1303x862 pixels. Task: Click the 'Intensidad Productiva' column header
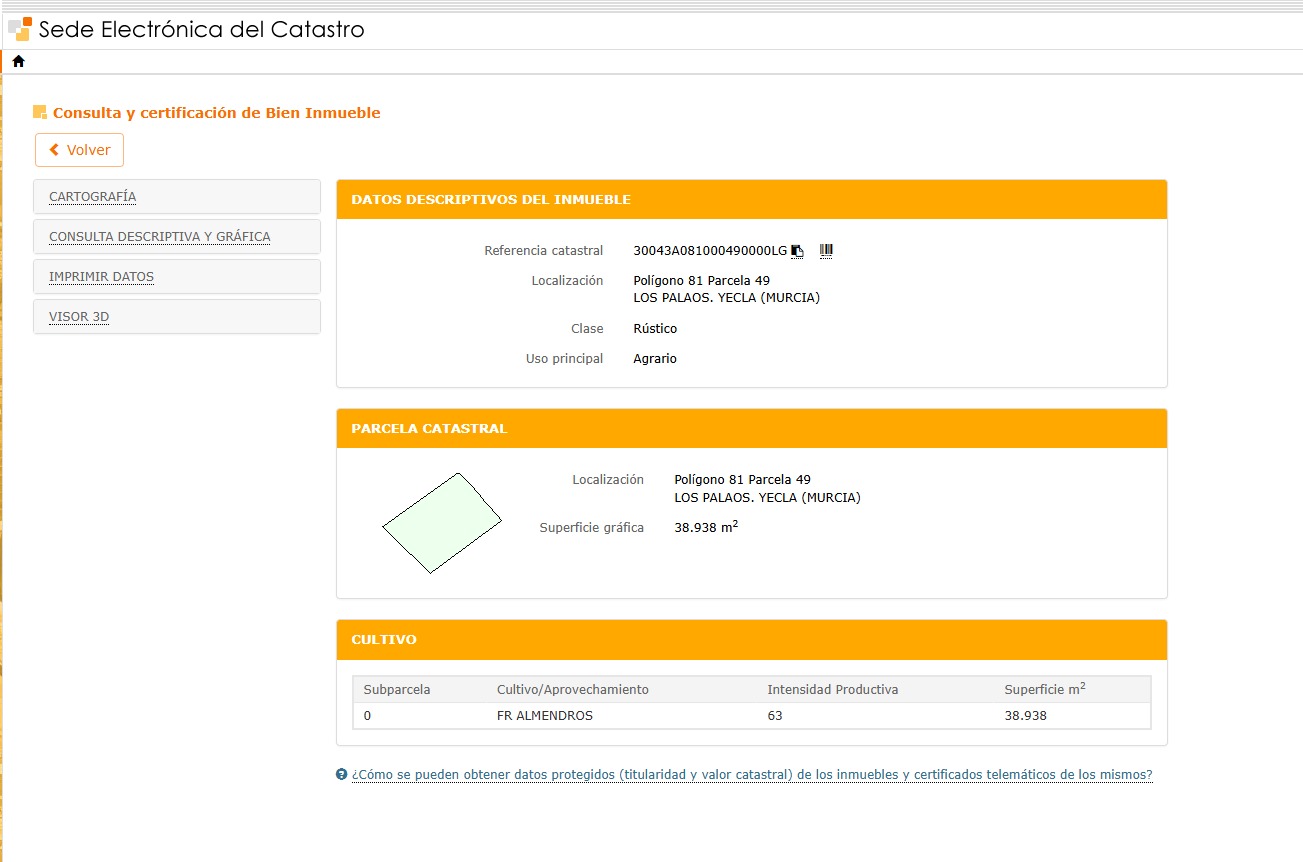pos(833,690)
